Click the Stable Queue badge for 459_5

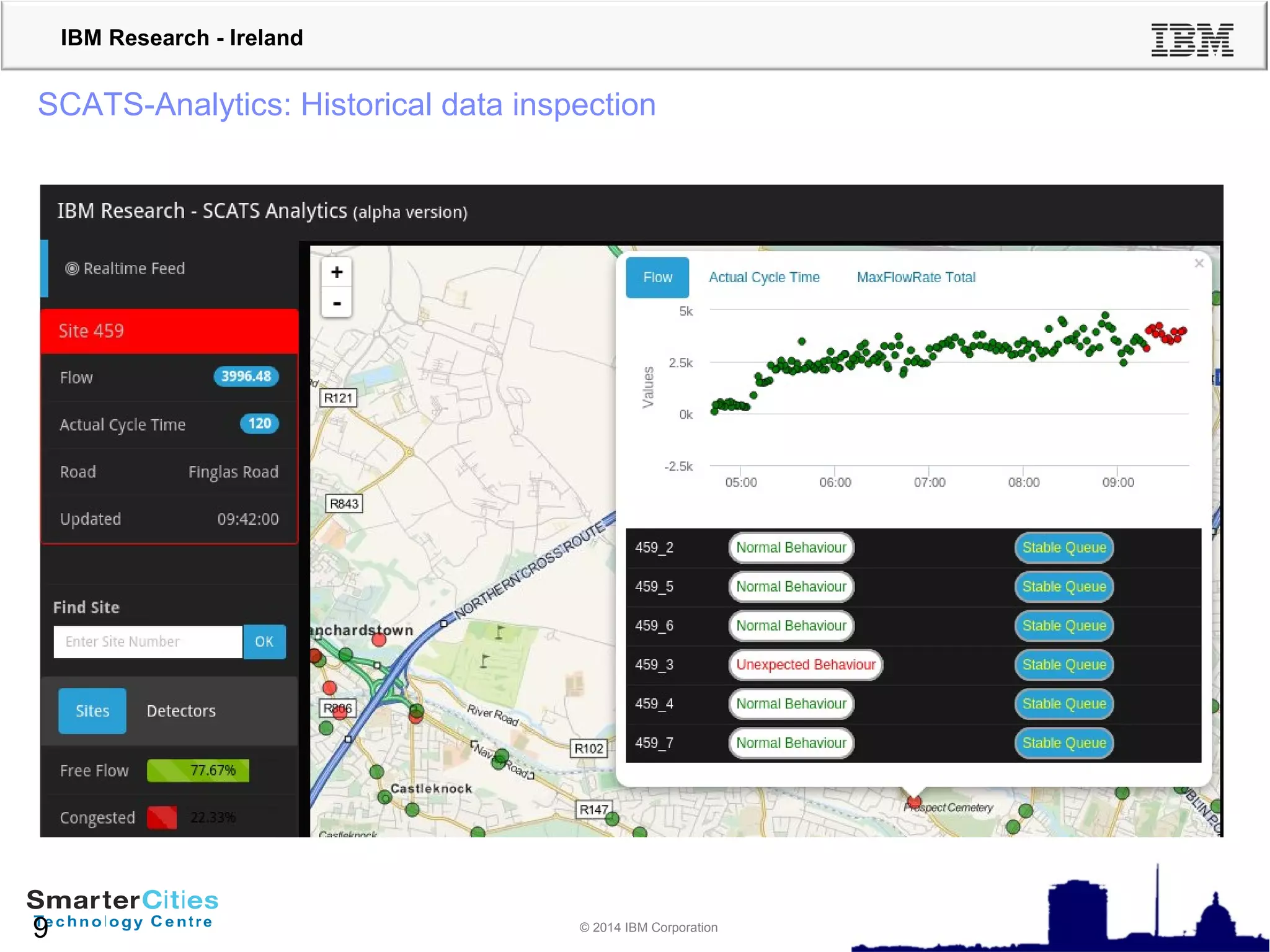point(1064,587)
